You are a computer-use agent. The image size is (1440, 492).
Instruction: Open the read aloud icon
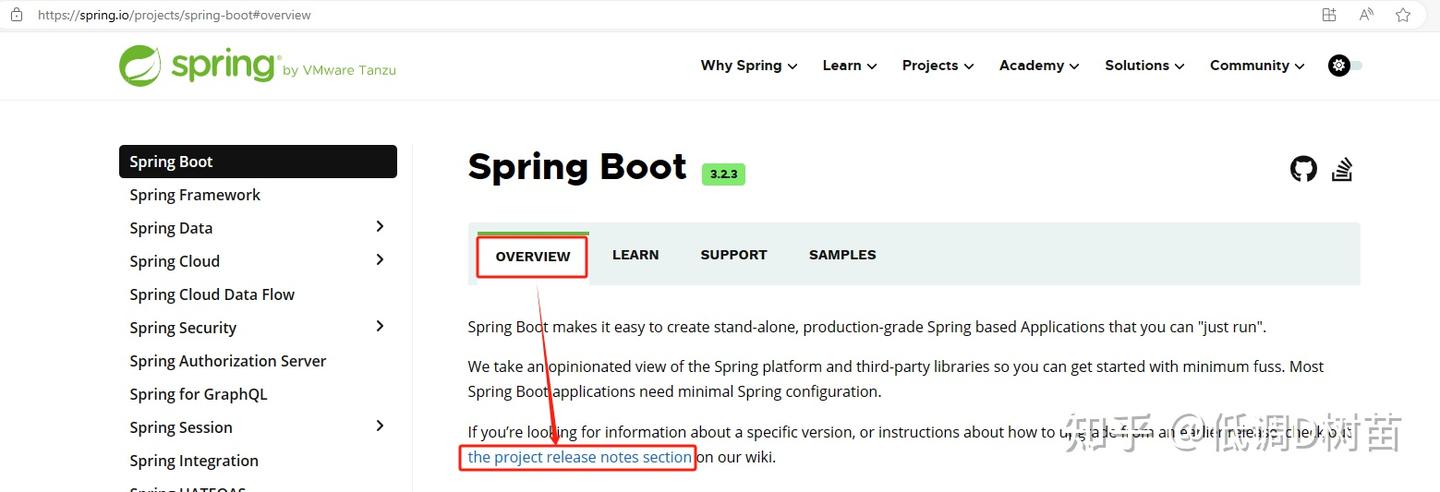(1366, 15)
